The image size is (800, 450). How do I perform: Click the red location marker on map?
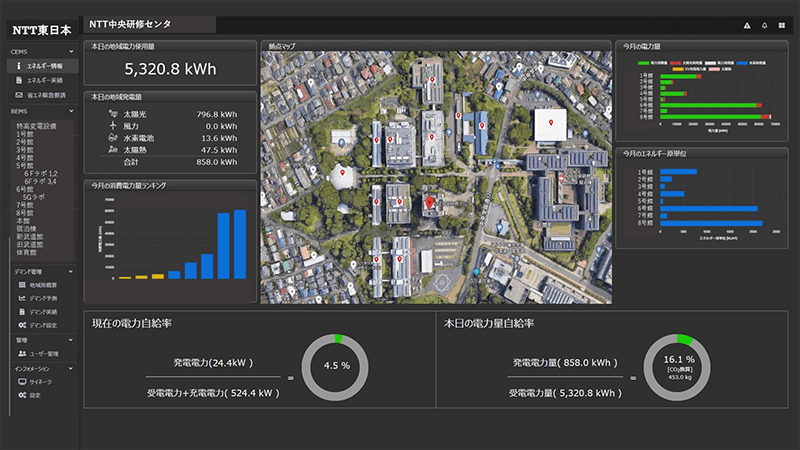(431, 203)
